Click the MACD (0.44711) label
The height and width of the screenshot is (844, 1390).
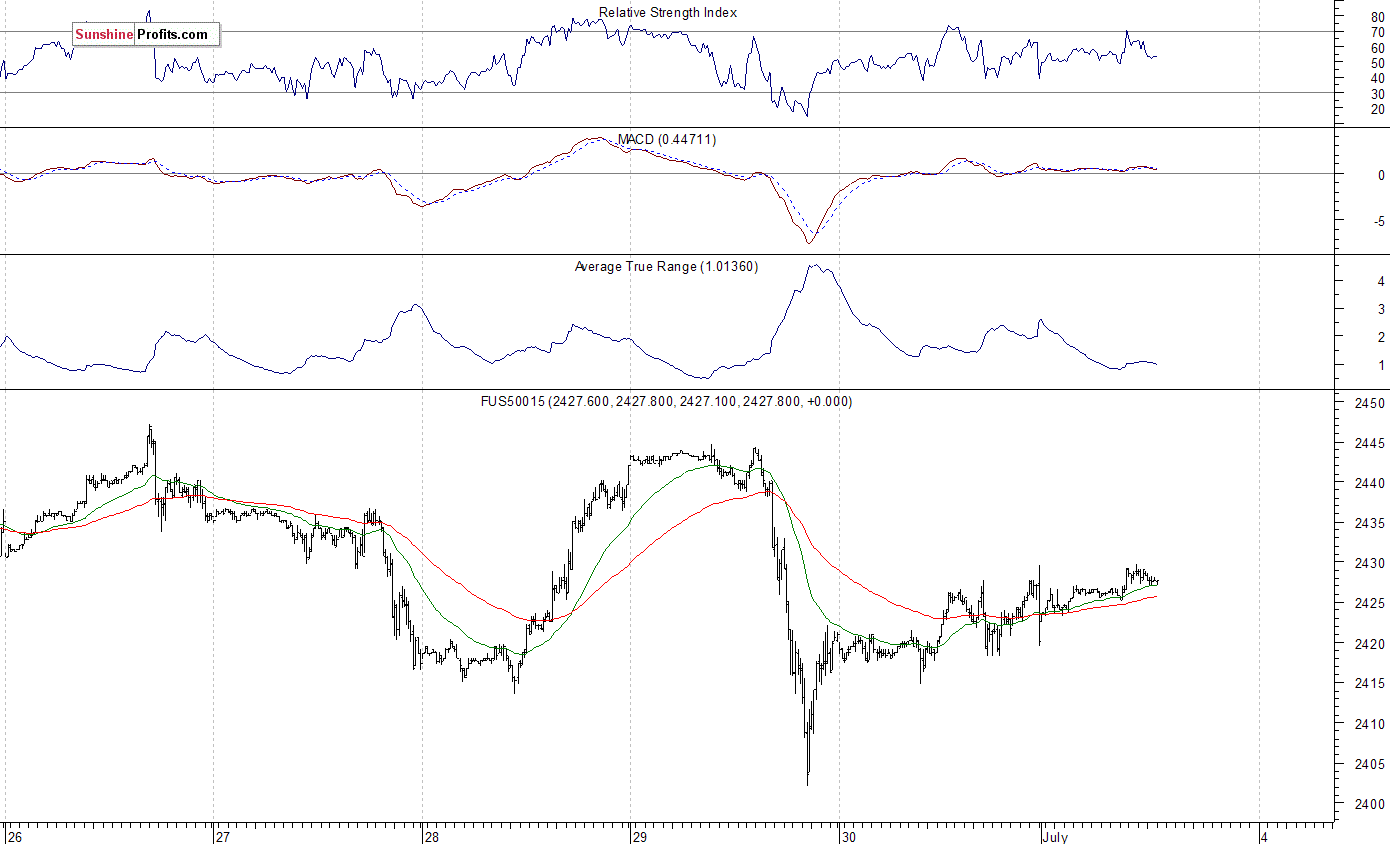pos(667,139)
